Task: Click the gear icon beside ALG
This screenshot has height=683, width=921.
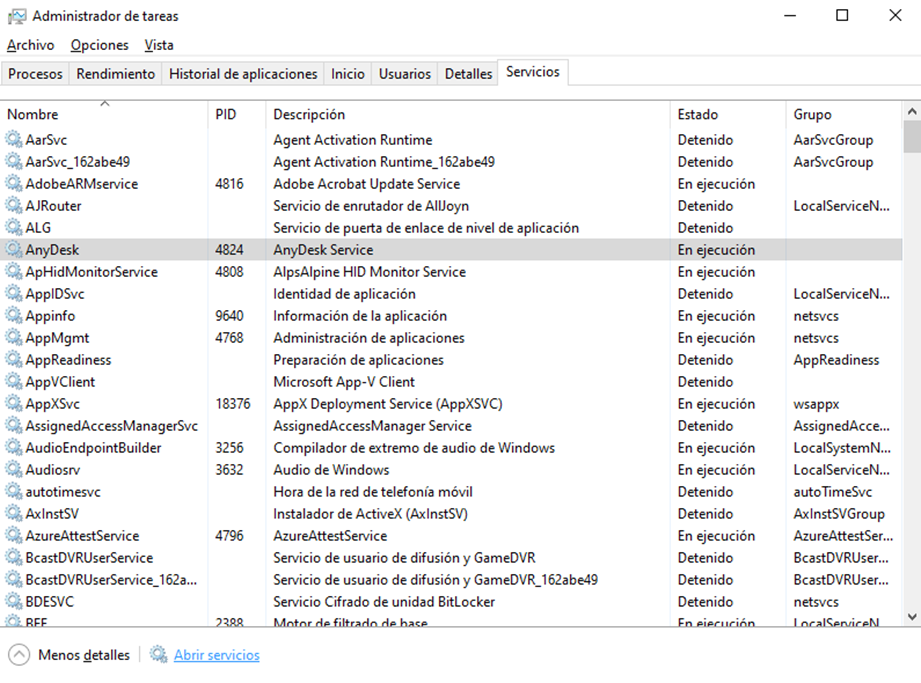Action: [14, 227]
